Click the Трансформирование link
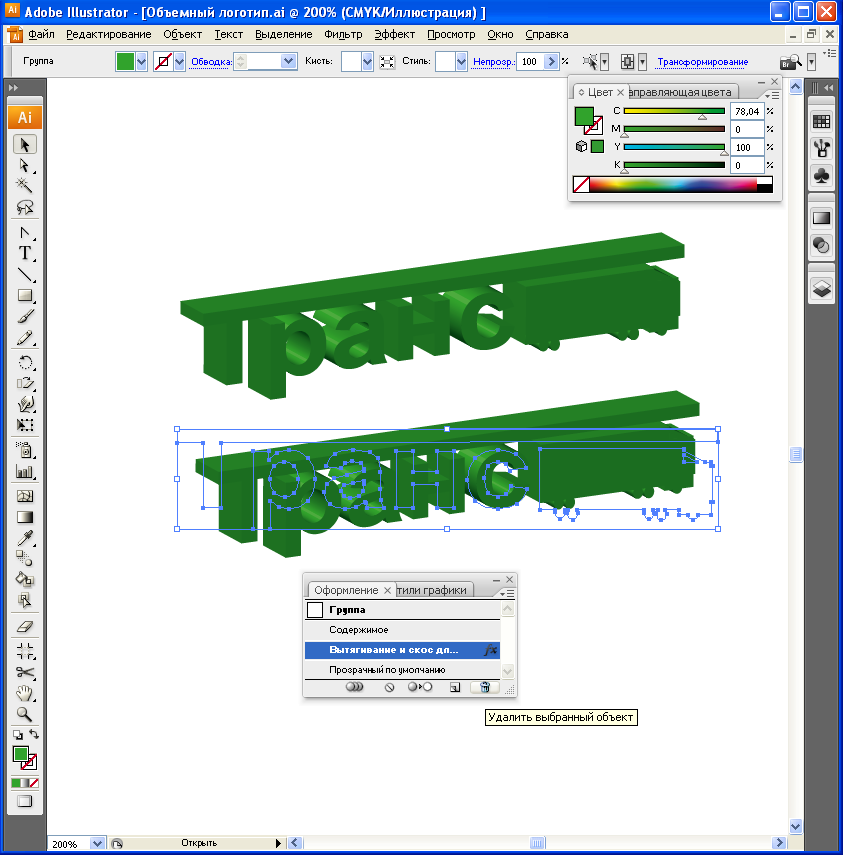This screenshot has width=843, height=855. [702, 62]
